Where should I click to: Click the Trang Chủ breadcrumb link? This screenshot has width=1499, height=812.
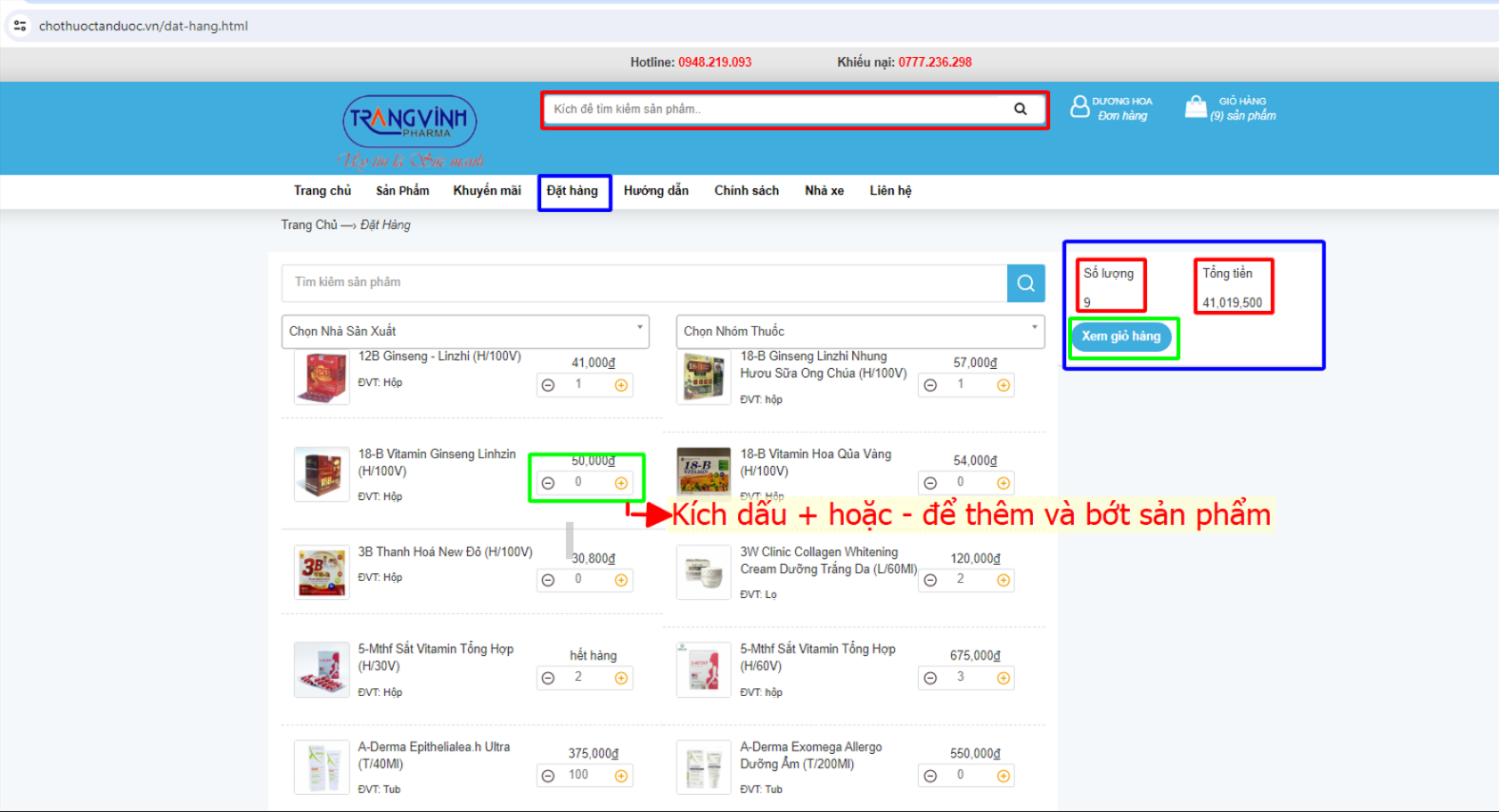pyautogui.click(x=309, y=225)
